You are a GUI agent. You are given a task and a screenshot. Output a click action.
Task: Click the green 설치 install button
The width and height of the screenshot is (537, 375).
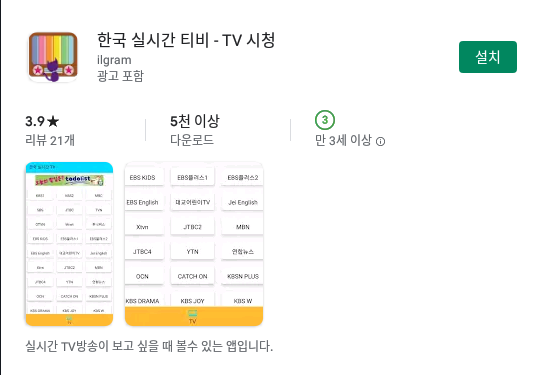pyautogui.click(x=488, y=57)
